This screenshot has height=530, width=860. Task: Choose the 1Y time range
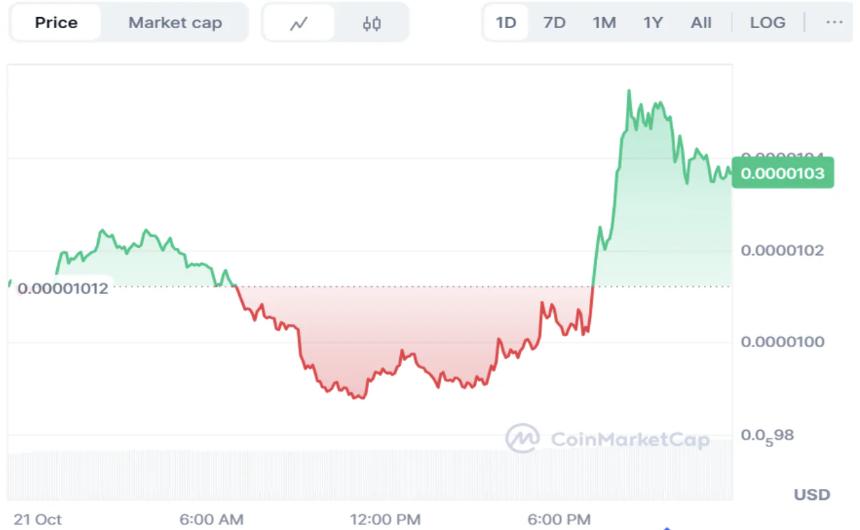pos(653,22)
